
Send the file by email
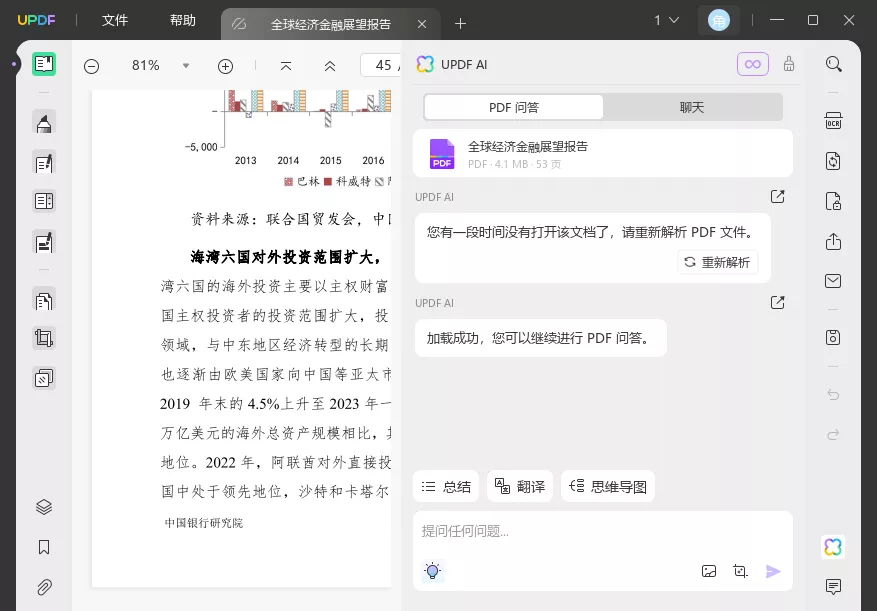click(833, 281)
